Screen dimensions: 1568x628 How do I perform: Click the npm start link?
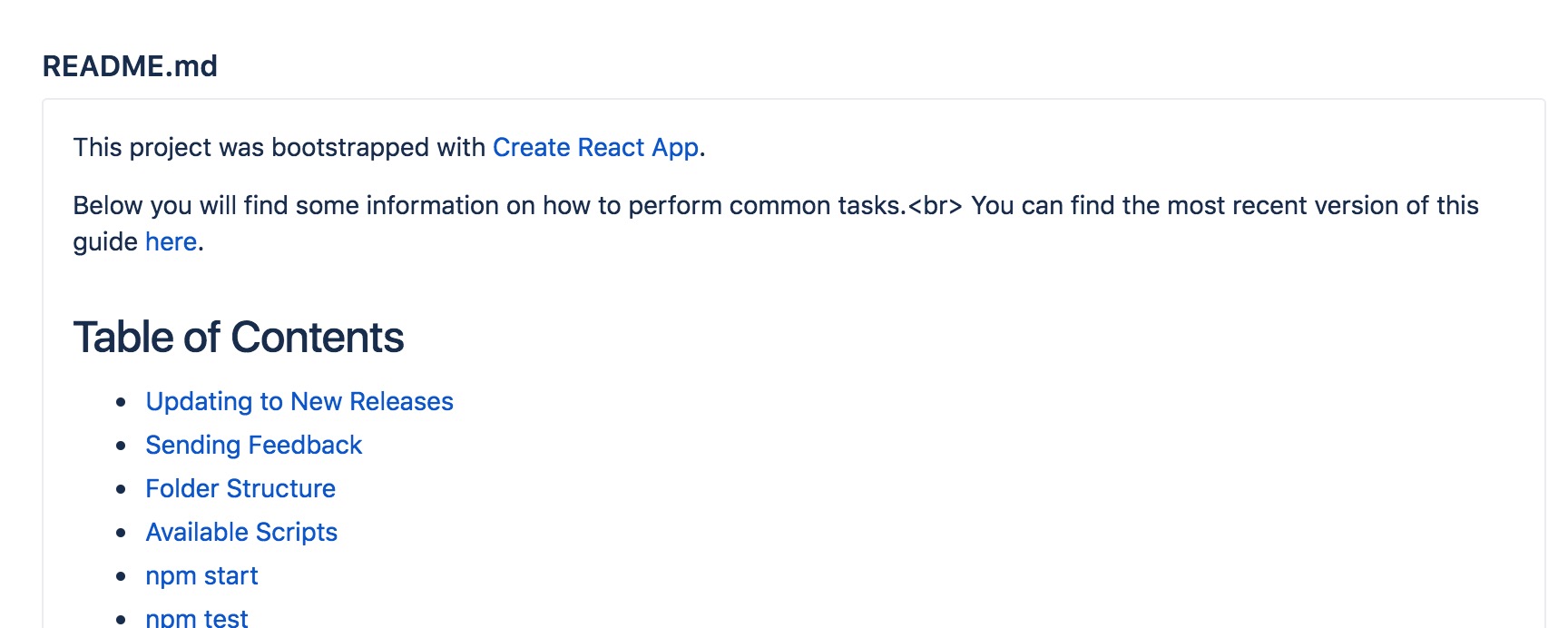coord(201,576)
